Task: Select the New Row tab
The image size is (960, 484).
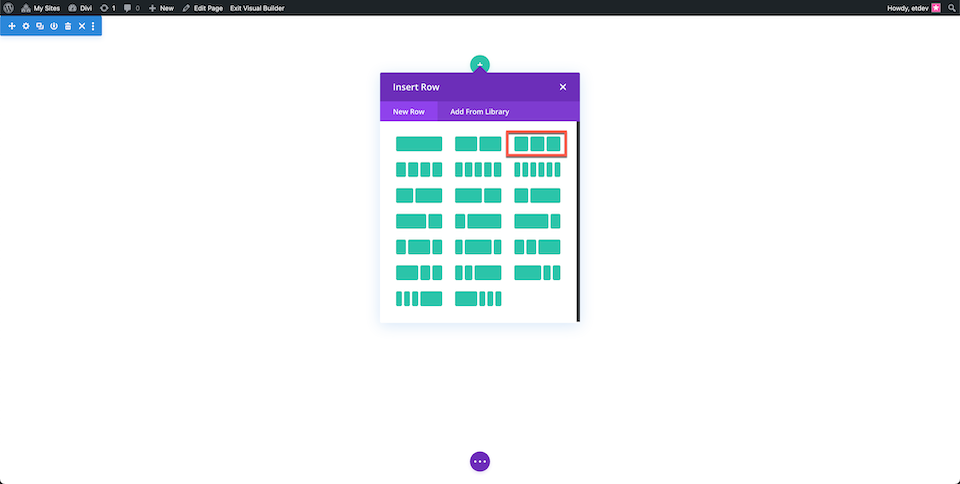Action: pyautogui.click(x=408, y=111)
